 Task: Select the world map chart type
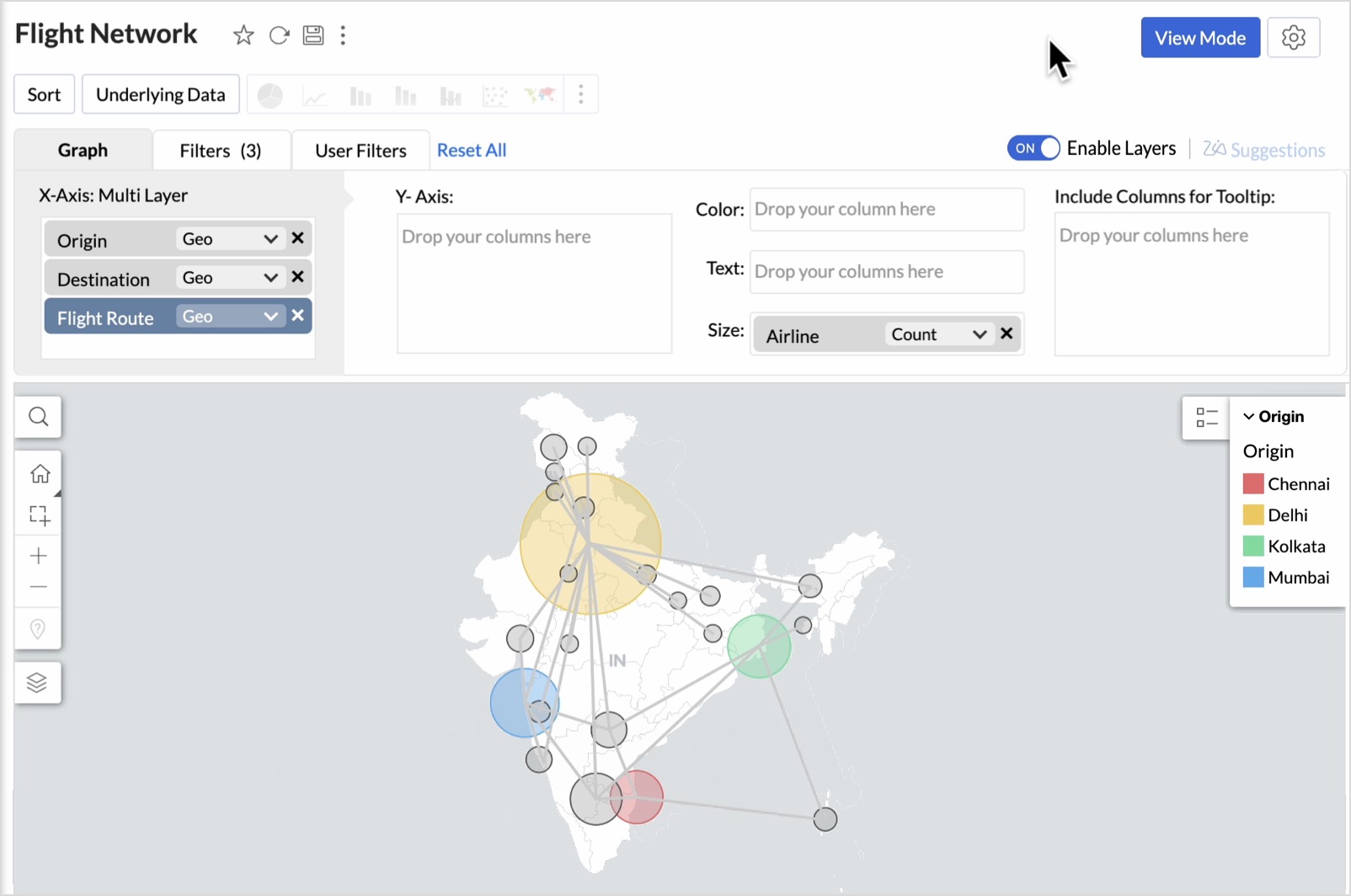pyautogui.click(x=540, y=95)
